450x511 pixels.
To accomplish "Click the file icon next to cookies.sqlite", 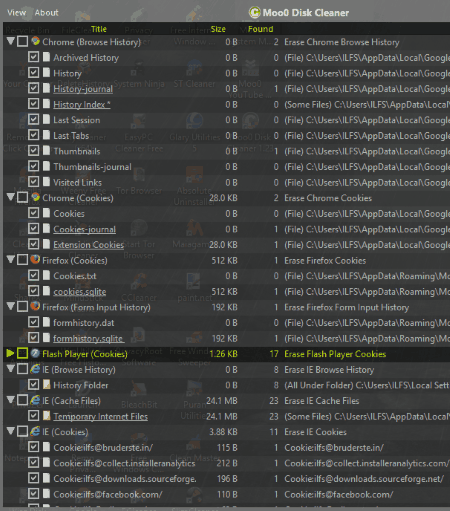I will (x=47, y=291).
